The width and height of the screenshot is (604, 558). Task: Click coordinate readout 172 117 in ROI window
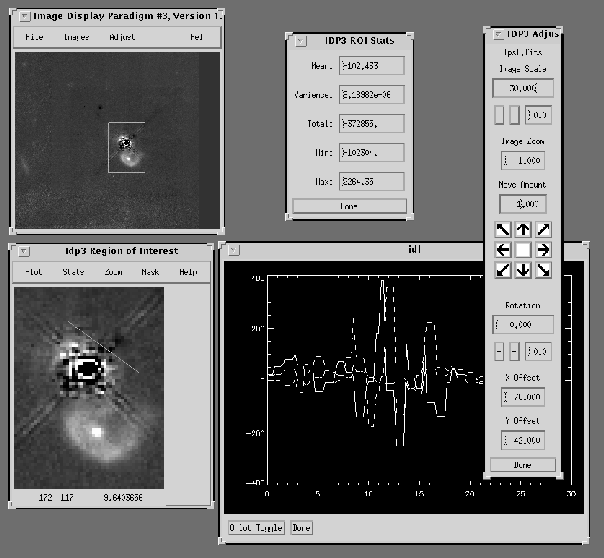coord(56,498)
